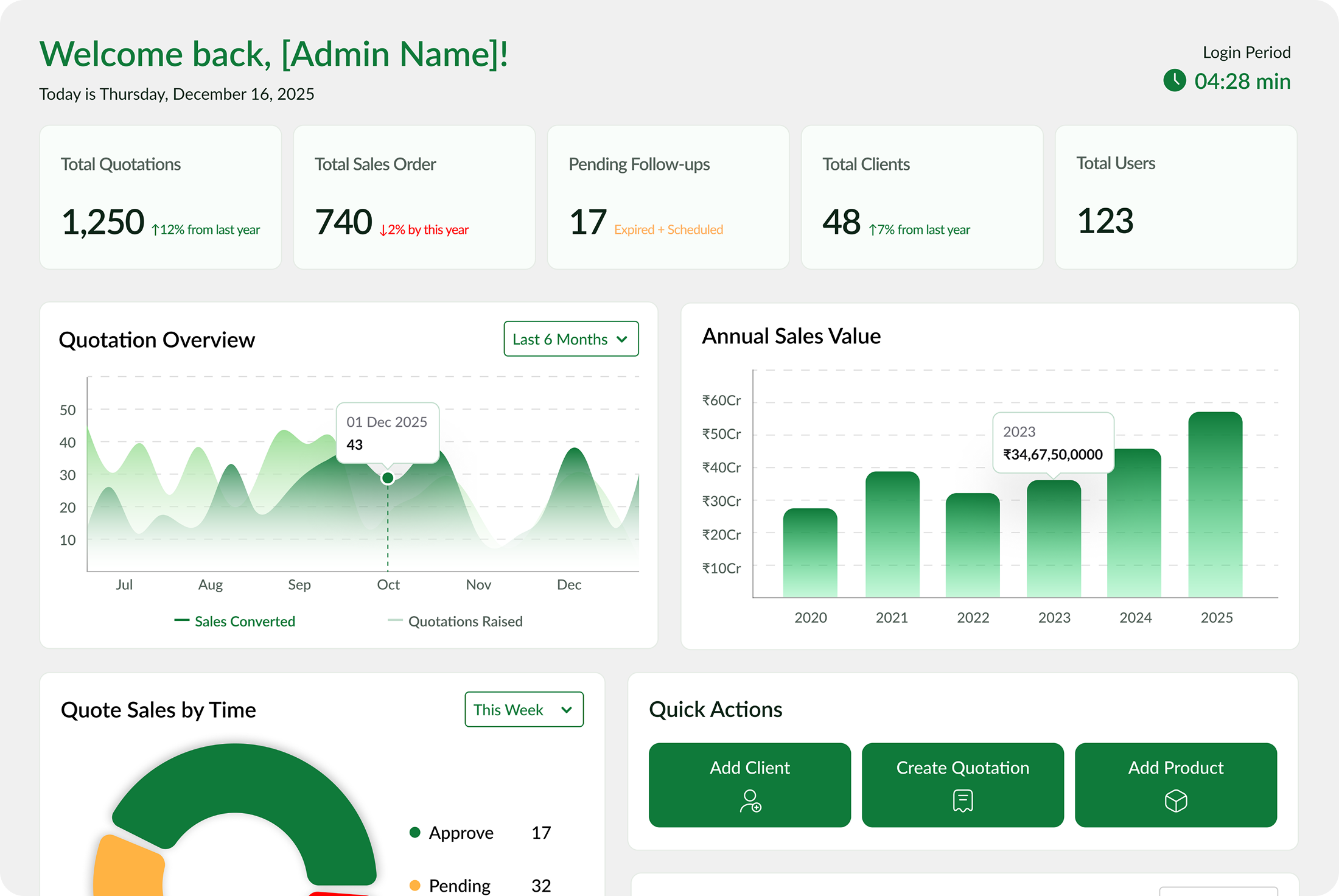Click the login period clock icon

coord(1174,80)
